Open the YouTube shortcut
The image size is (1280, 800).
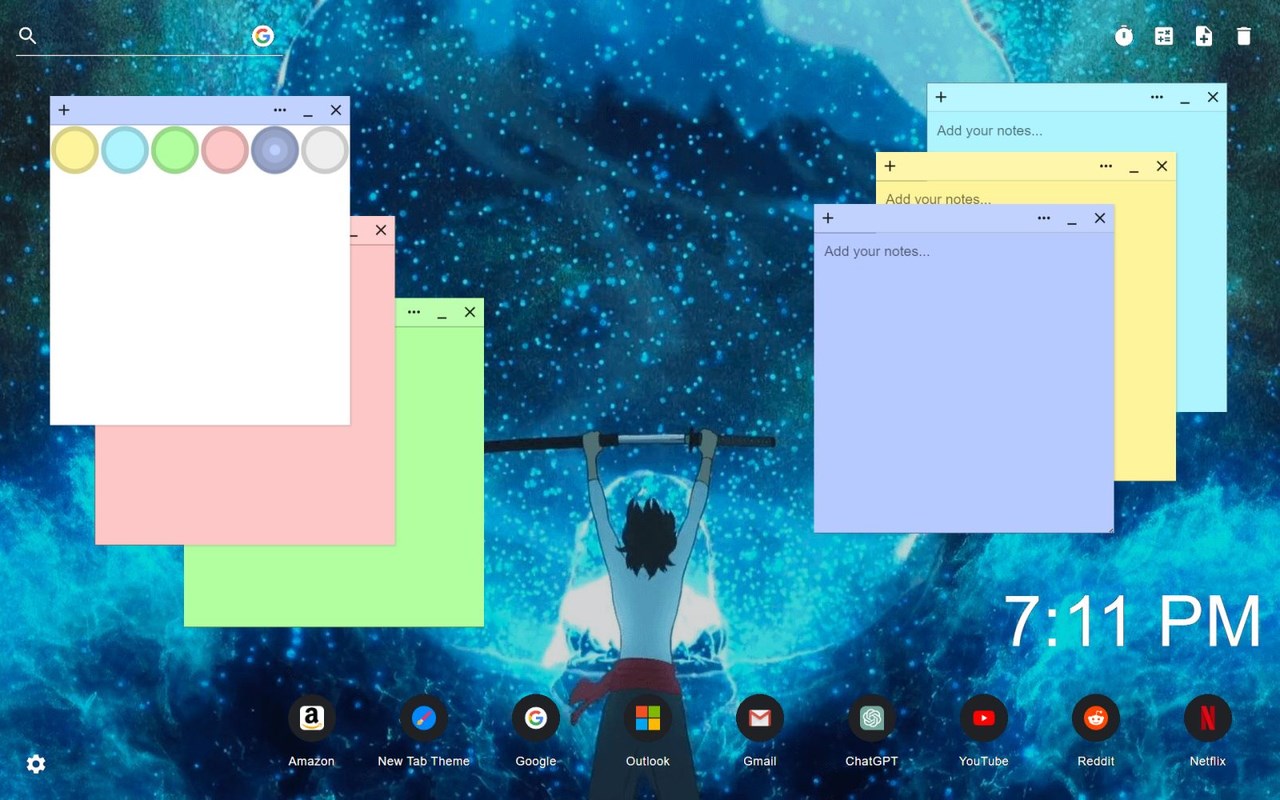[984, 718]
